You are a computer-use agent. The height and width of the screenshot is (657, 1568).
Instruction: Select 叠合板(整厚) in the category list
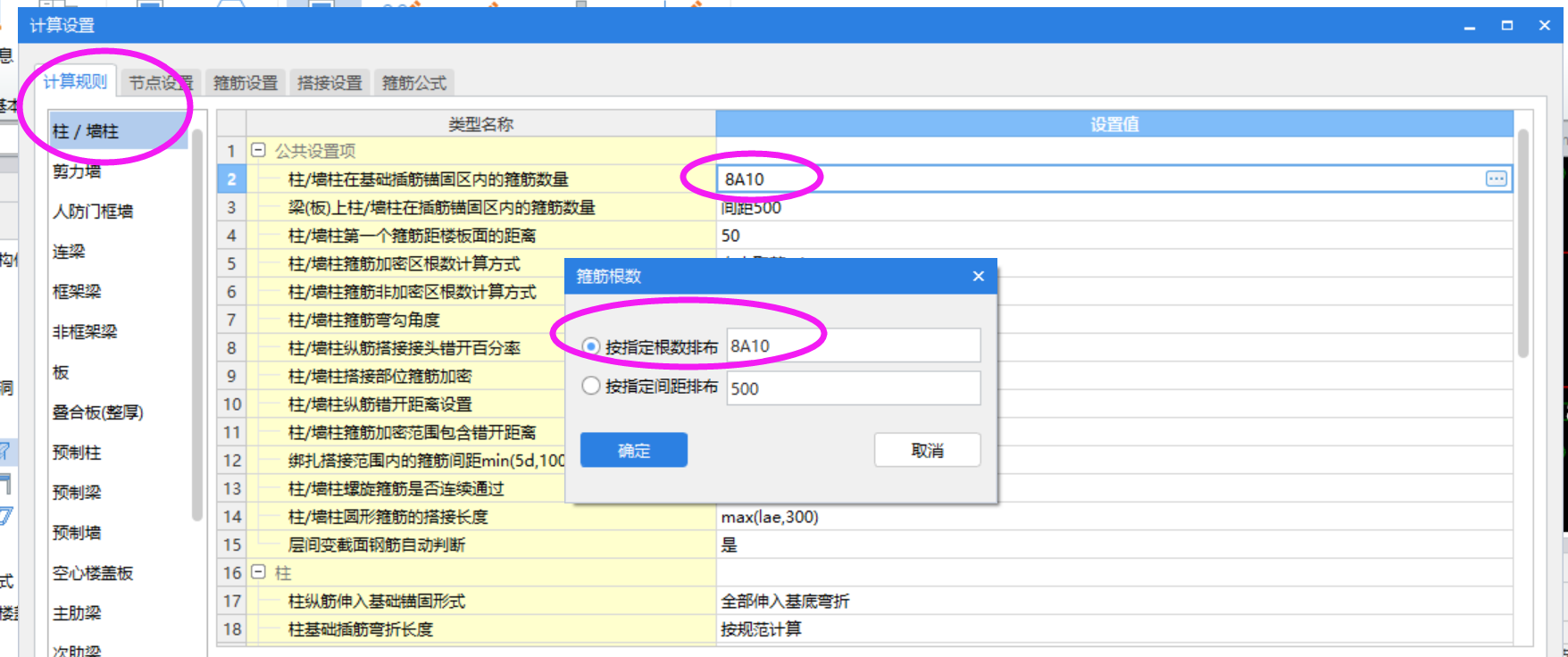pos(118,412)
